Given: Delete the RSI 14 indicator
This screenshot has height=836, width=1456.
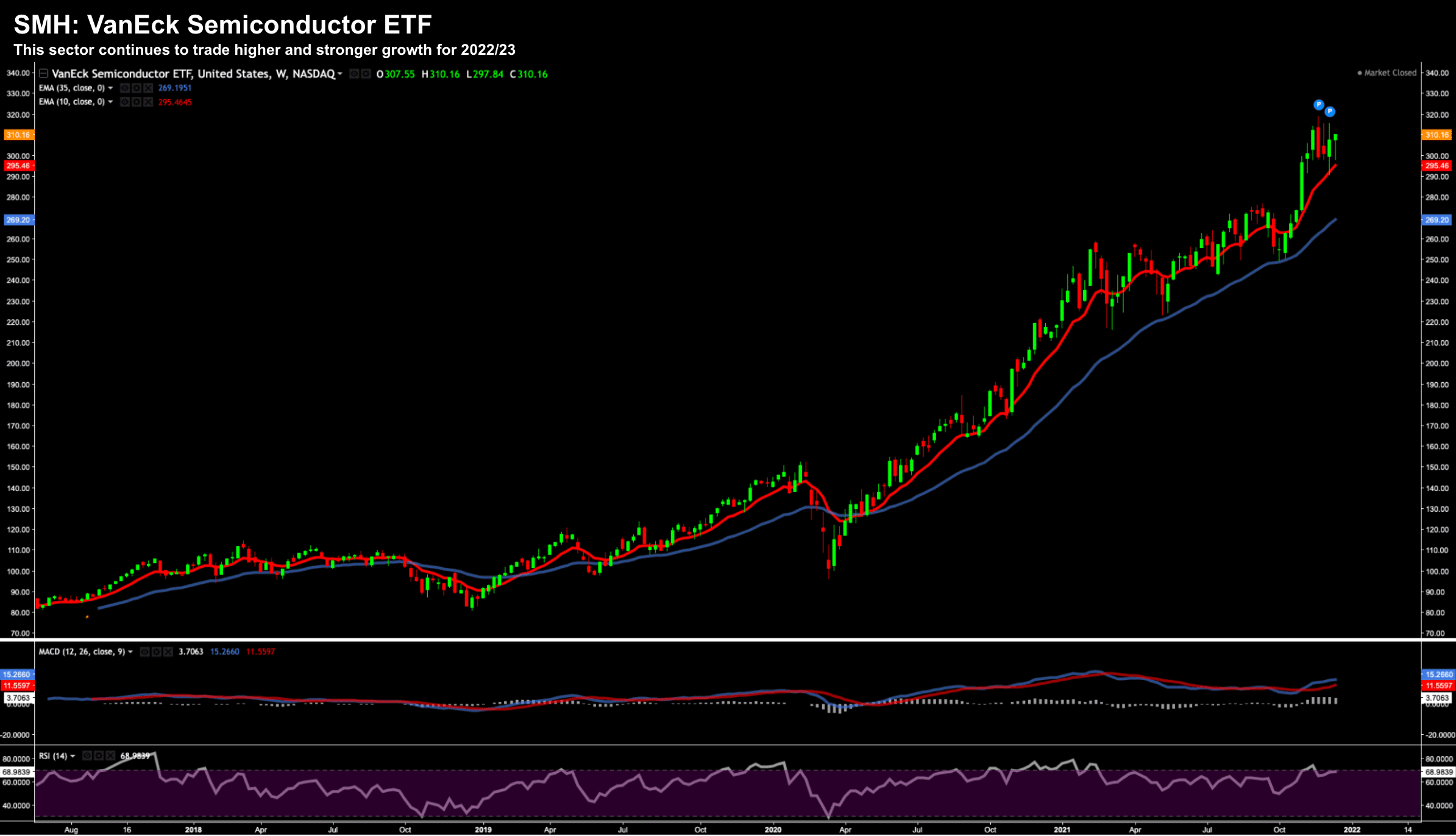Looking at the screenshot, I should pos(110,756).
